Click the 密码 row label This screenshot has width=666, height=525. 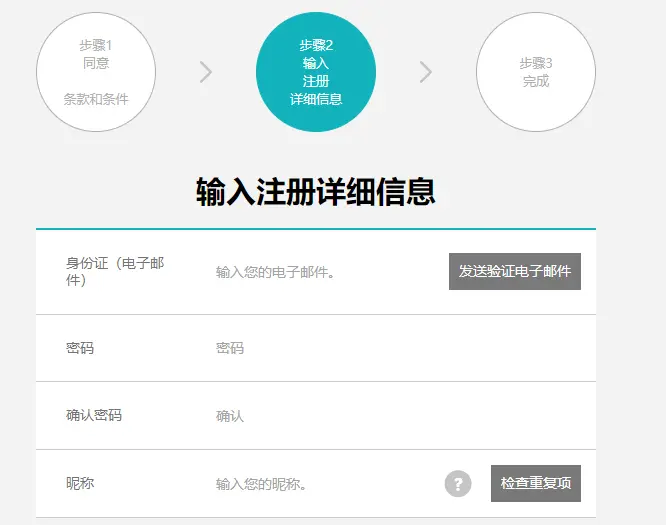click(x=80, y=348)
